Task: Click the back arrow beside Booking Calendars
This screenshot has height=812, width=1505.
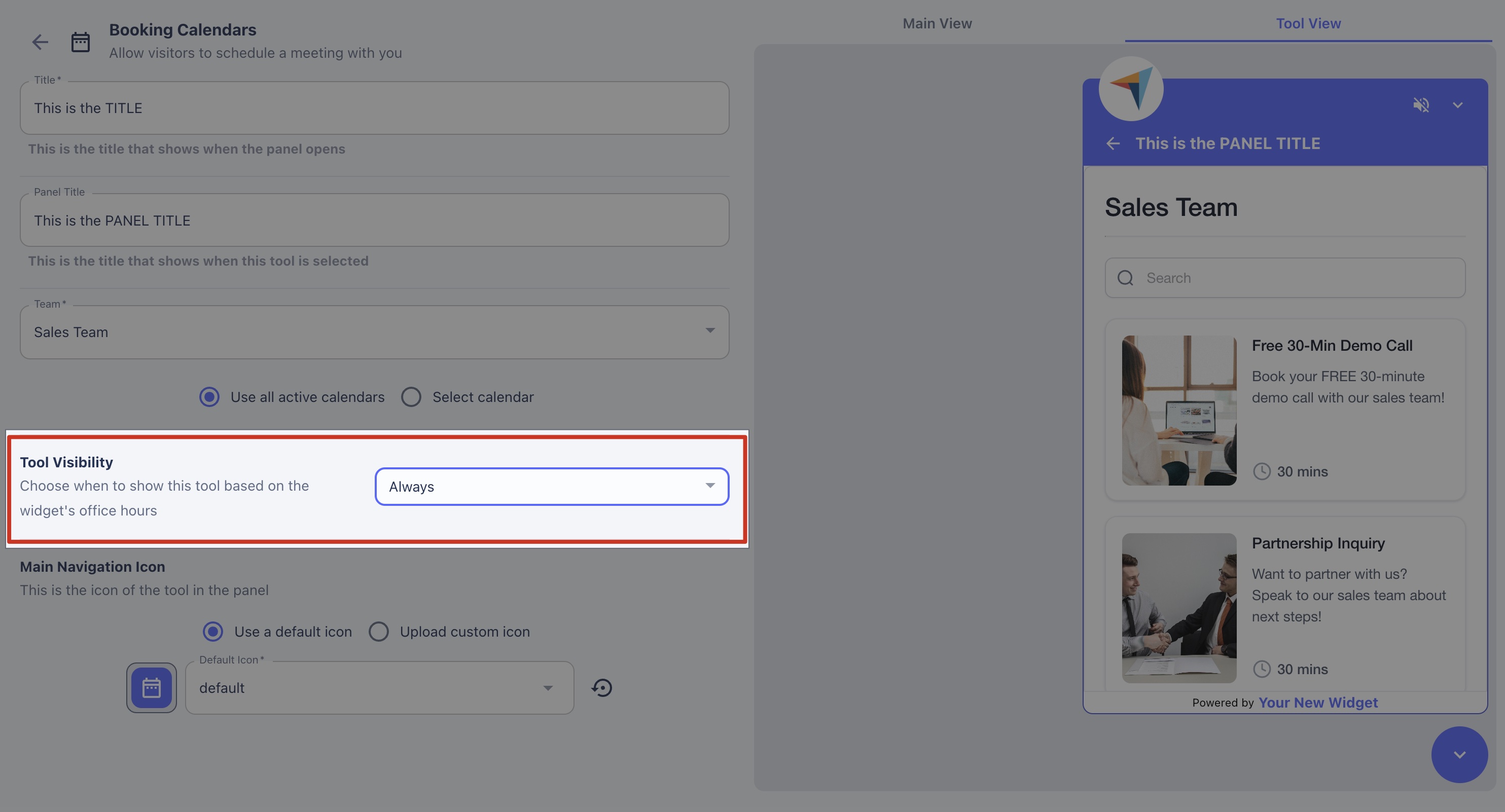Action: pos(40,42)
